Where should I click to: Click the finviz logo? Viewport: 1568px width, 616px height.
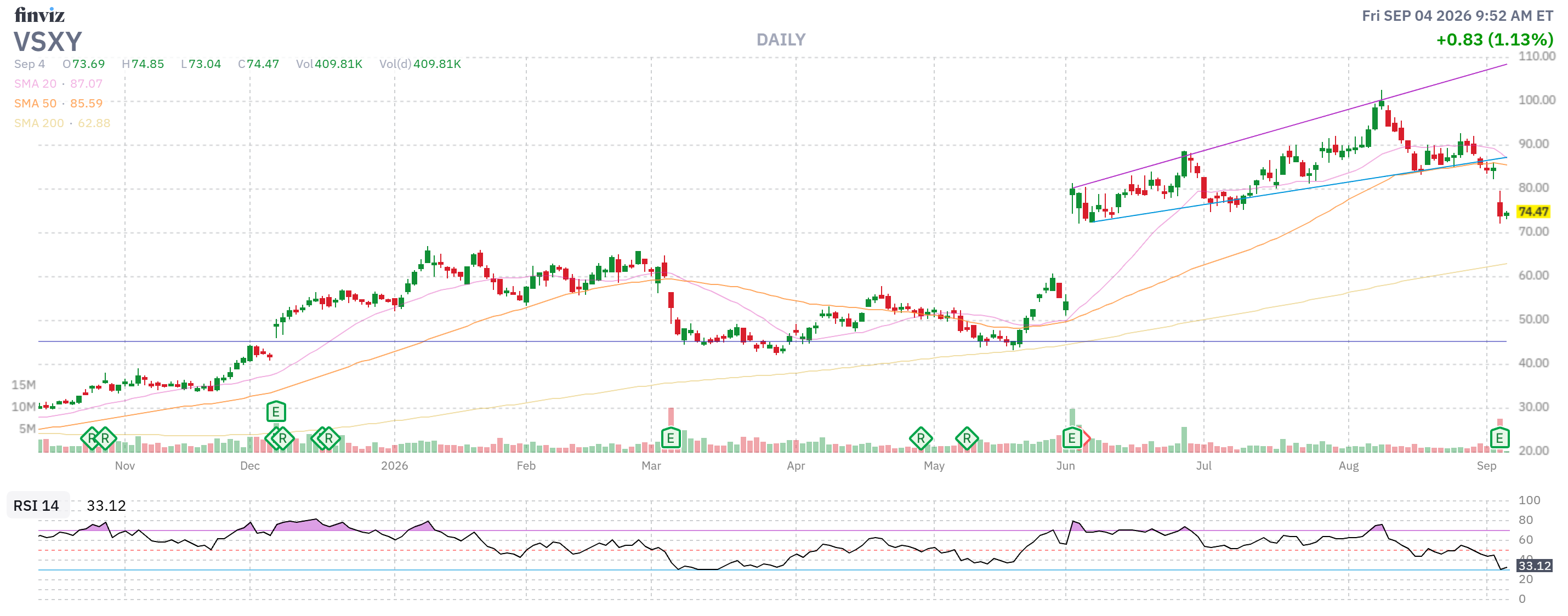coord(39,15)
